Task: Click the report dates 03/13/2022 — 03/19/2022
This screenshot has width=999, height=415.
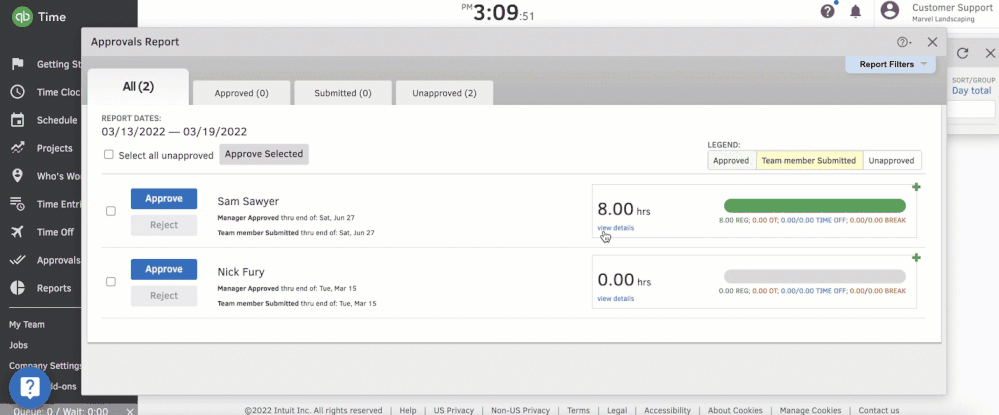Action: pos(174,132)
